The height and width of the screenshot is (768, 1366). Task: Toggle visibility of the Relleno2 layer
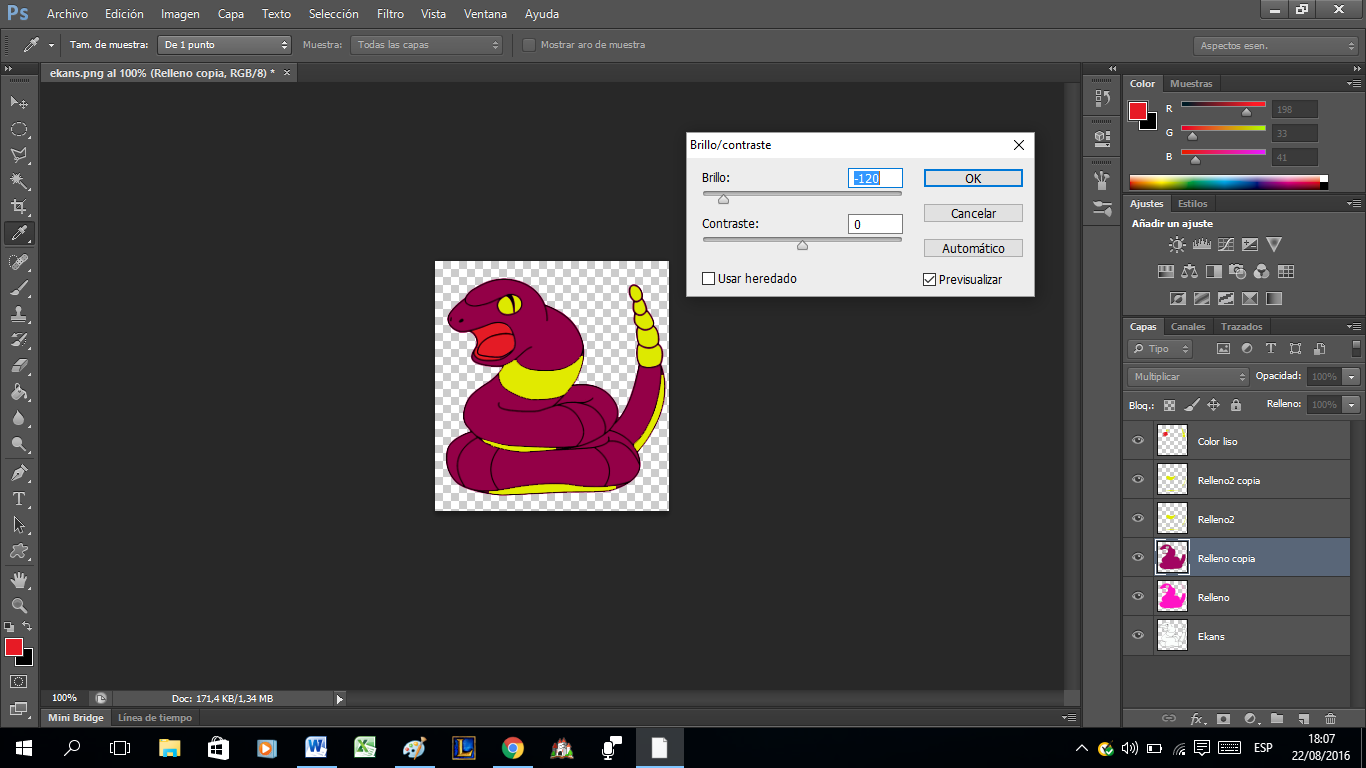(1137, 519)
